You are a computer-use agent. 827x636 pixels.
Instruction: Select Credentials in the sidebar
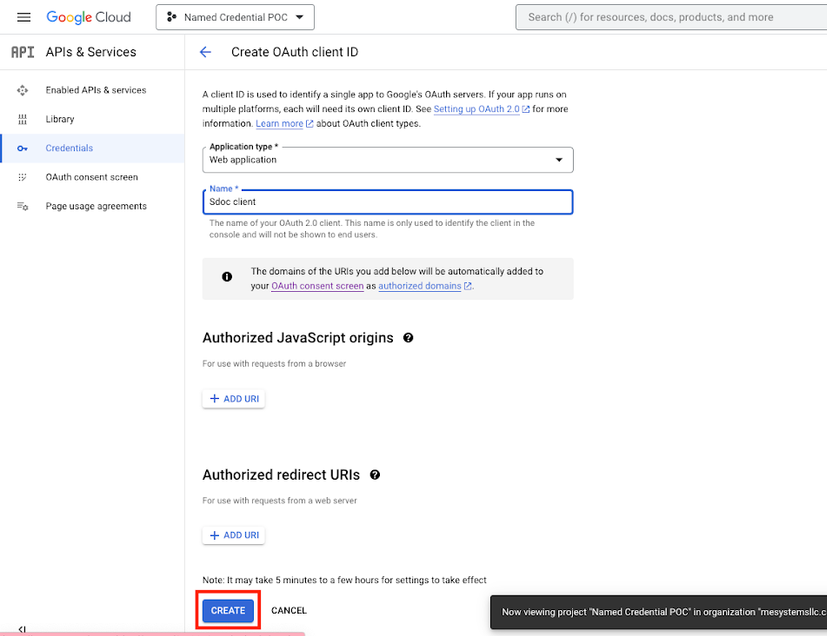click(92, 148)
